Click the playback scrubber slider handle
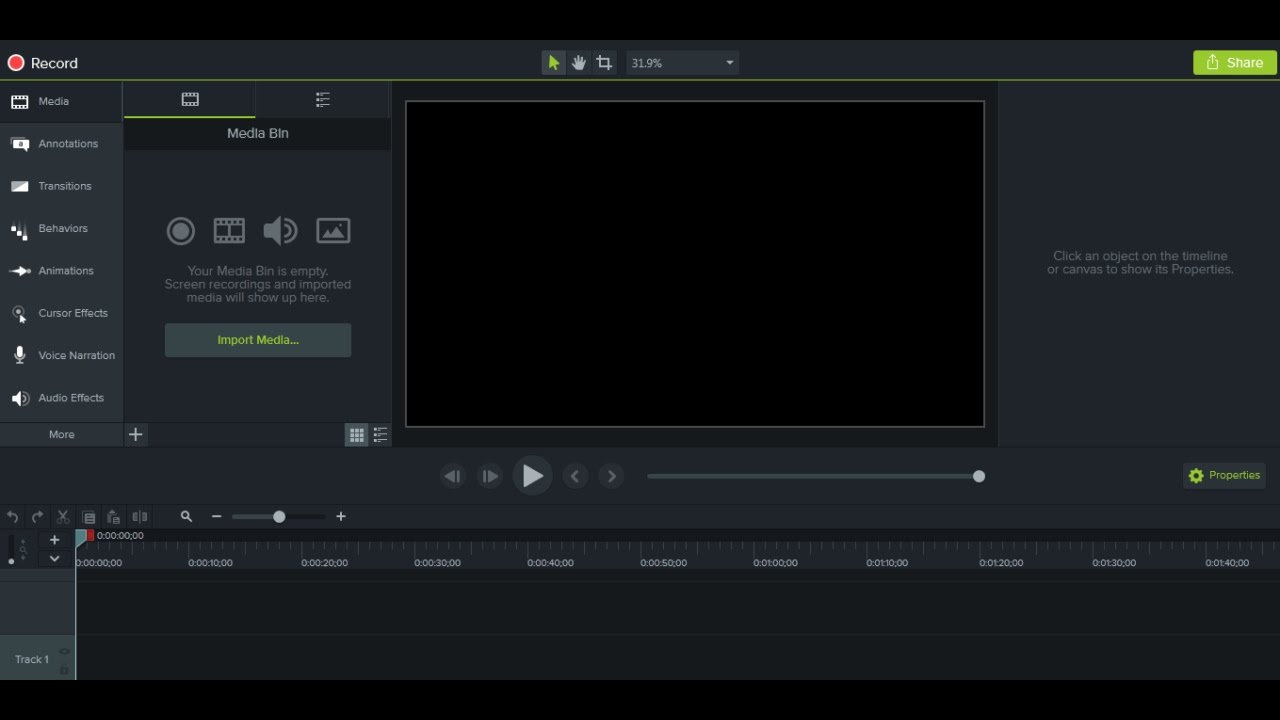Image resolution: width=1280 pixels, height=720 pixels. tap(979, 476)
